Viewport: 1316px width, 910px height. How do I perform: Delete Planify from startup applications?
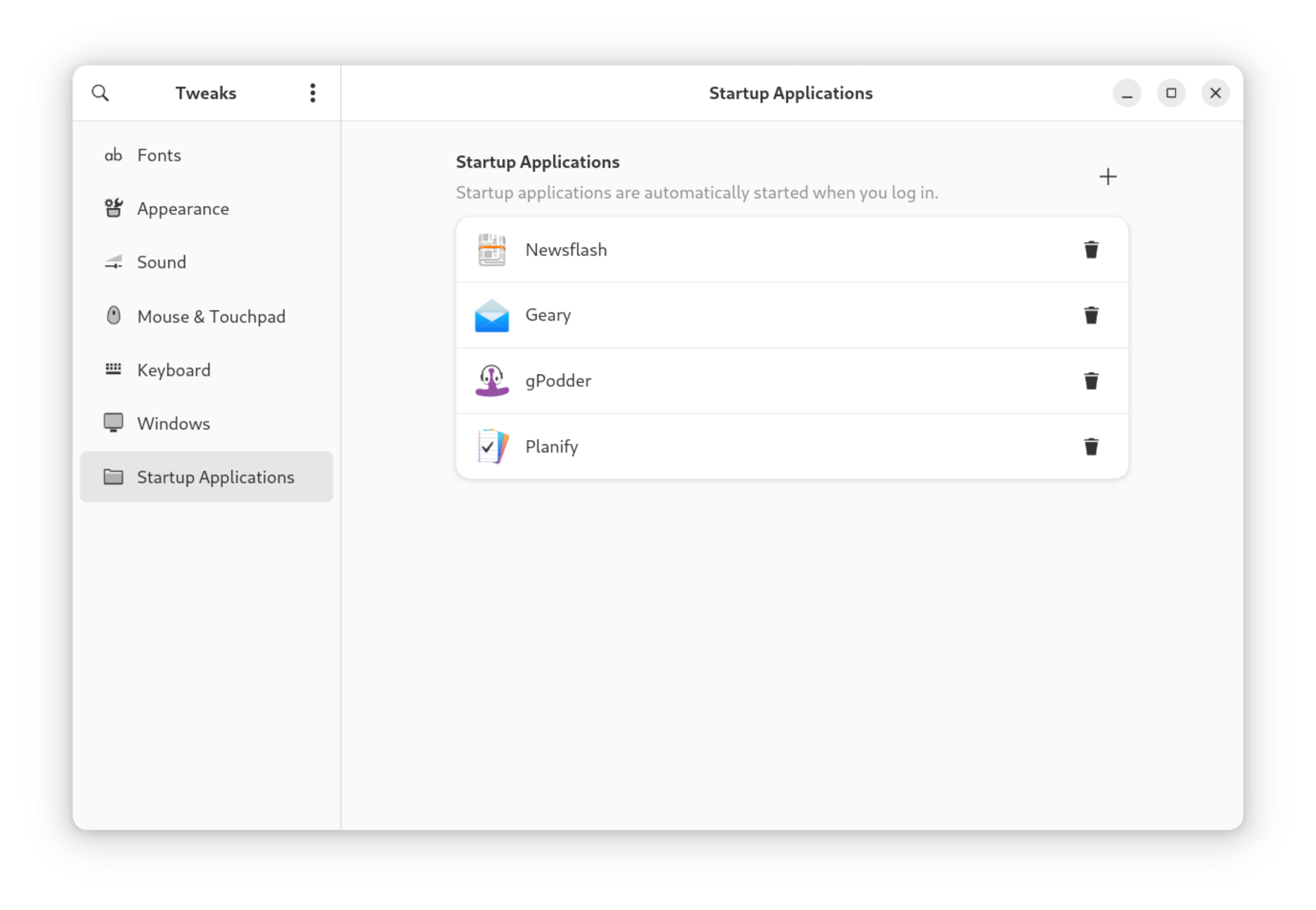[1091, 446]
